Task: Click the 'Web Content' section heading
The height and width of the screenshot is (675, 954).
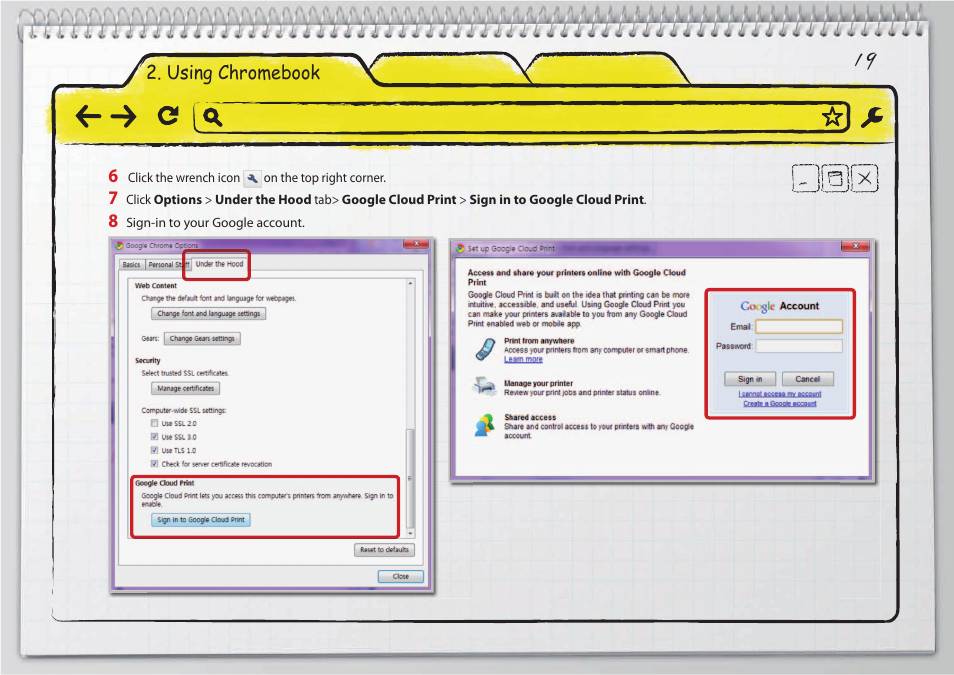Action: pos(156,285)
